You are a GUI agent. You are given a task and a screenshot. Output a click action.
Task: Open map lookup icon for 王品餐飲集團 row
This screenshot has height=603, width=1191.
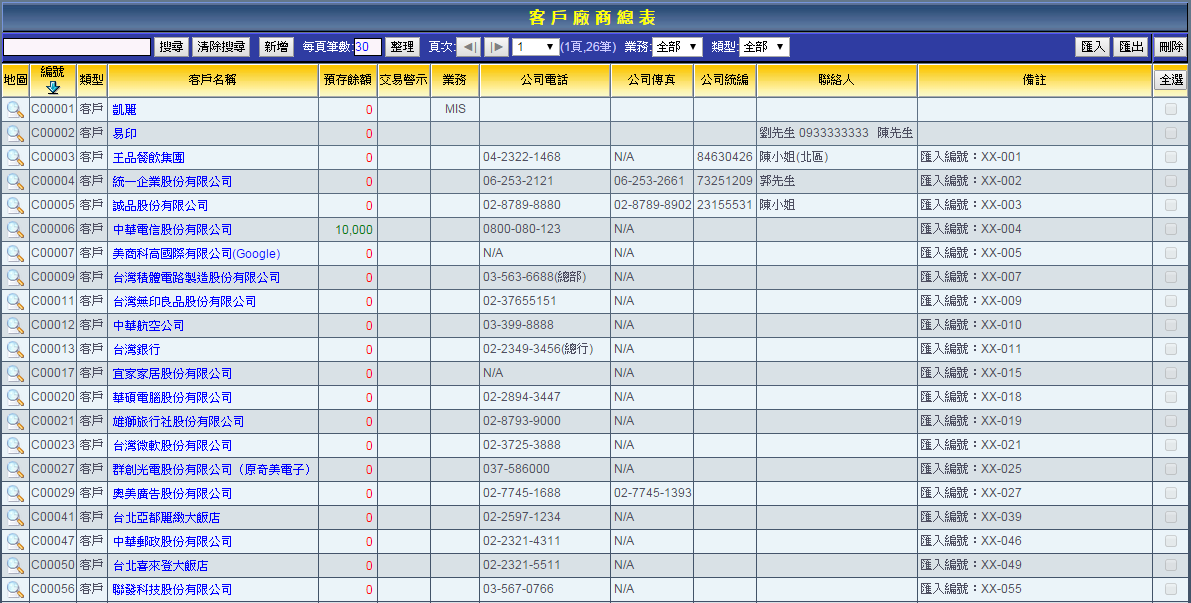[15, 158]
